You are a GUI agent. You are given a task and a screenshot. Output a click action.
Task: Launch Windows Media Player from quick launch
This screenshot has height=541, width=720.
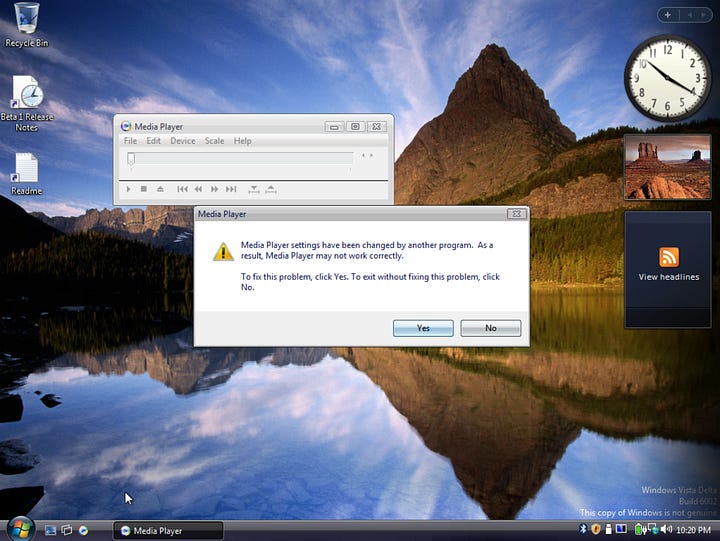pyautogui.click(x=83, y=530)
